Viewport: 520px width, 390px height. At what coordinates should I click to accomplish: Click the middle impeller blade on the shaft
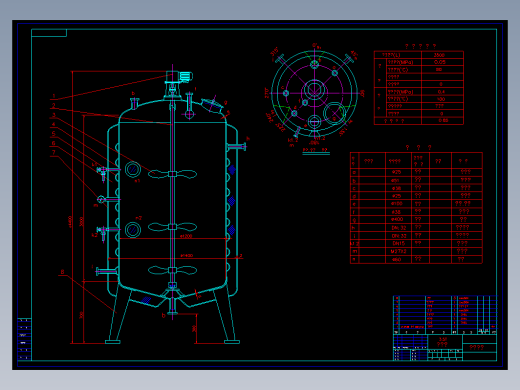[172, 227]
